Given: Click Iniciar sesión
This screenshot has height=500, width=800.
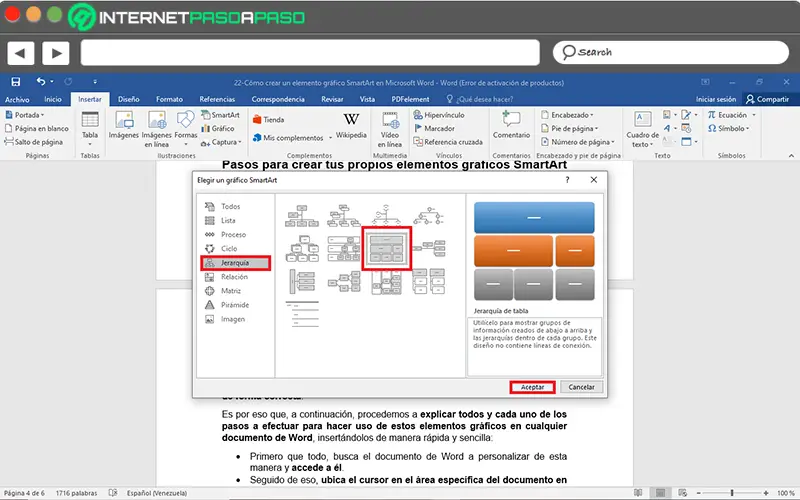Looking at the screenshot, I should (716, 99).
